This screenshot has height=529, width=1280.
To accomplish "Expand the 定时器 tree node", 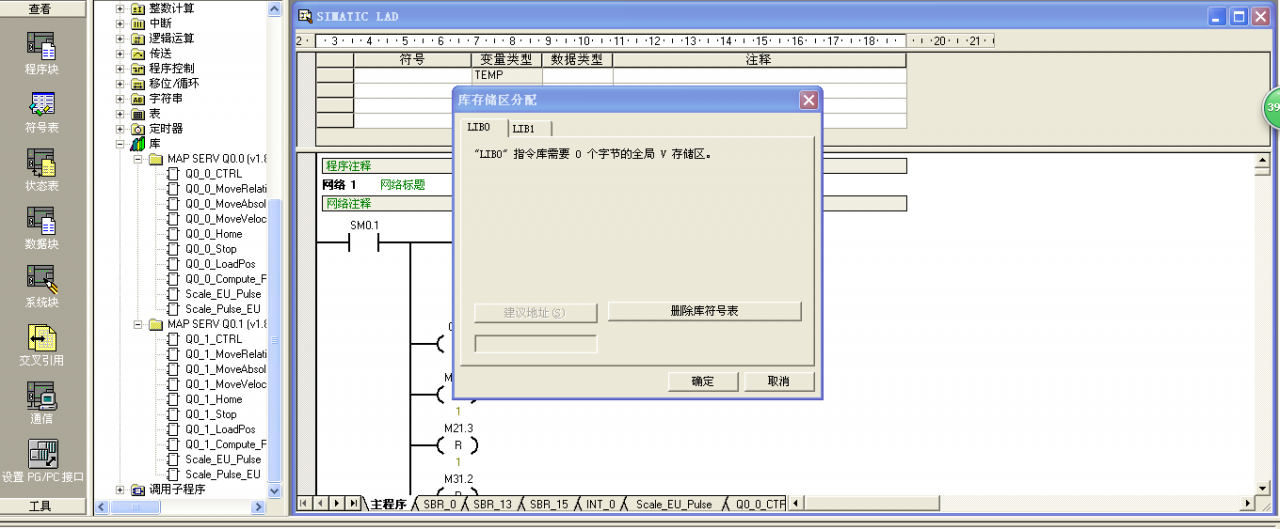I will [121, 129].
